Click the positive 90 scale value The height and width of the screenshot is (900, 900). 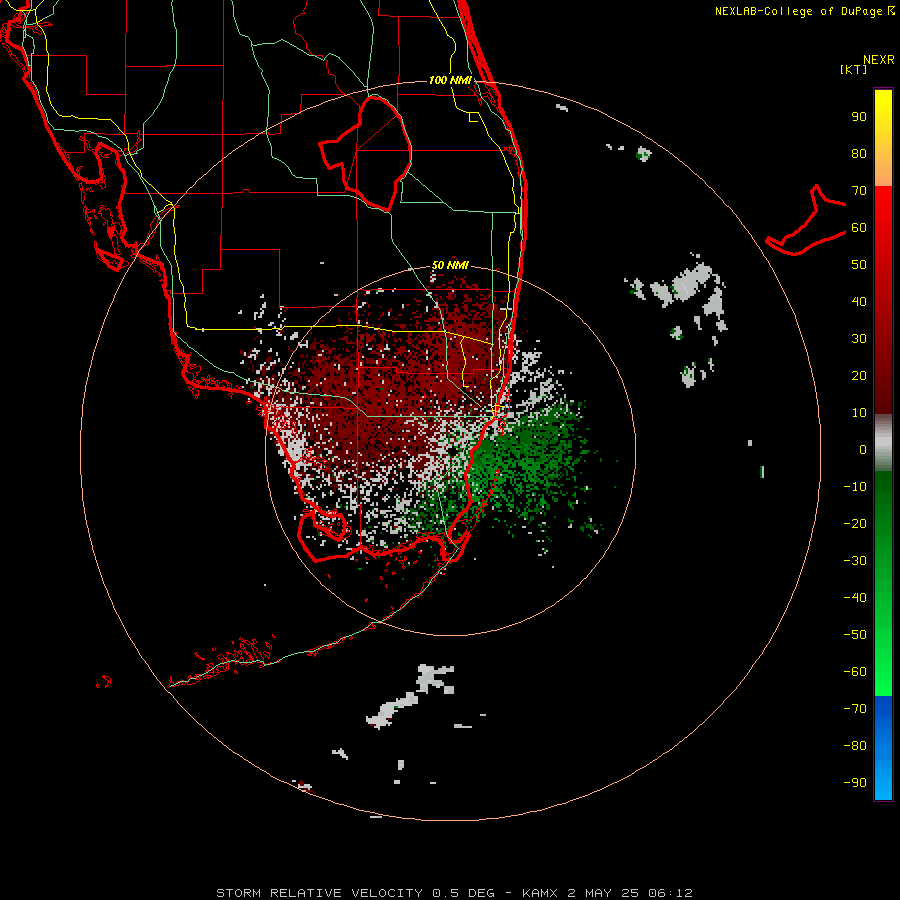(x=859, y=117)
